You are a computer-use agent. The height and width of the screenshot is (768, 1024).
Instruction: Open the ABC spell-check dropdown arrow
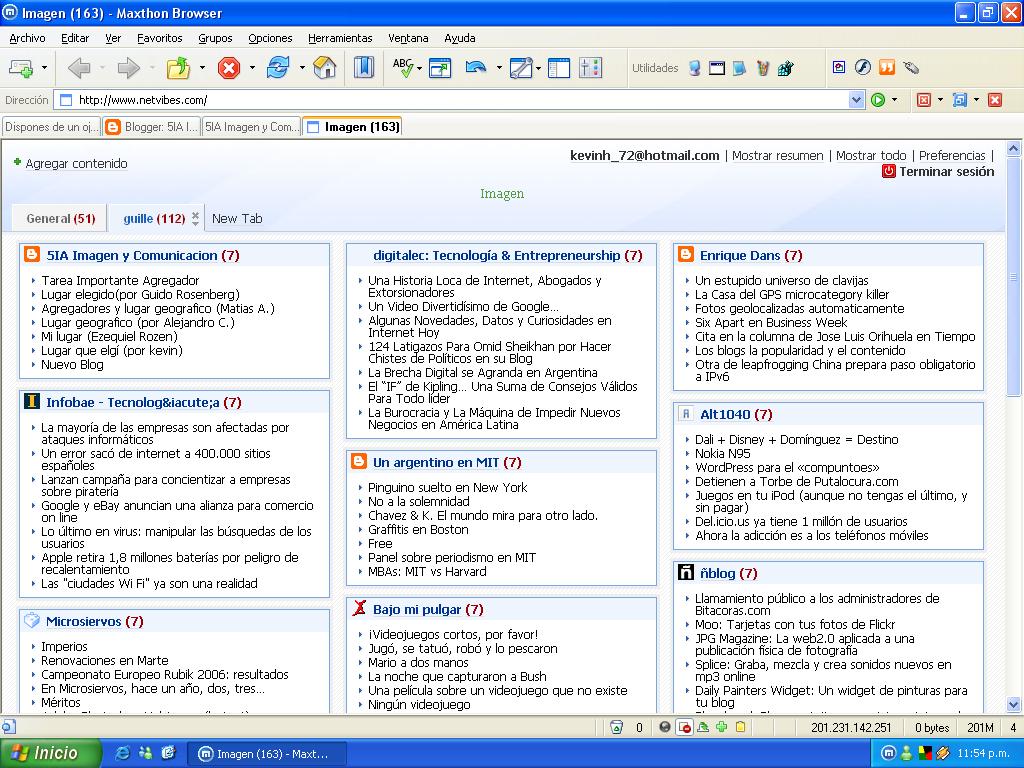click(419, 69)
